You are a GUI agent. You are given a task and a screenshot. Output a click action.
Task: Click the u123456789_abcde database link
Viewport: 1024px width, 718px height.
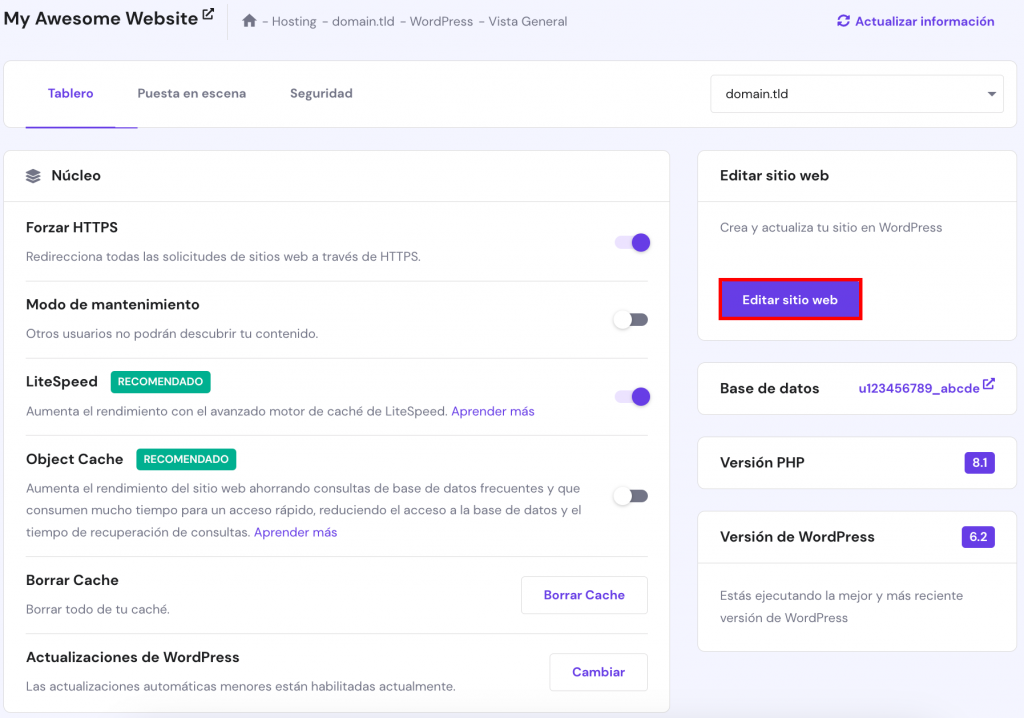point(922,387)
